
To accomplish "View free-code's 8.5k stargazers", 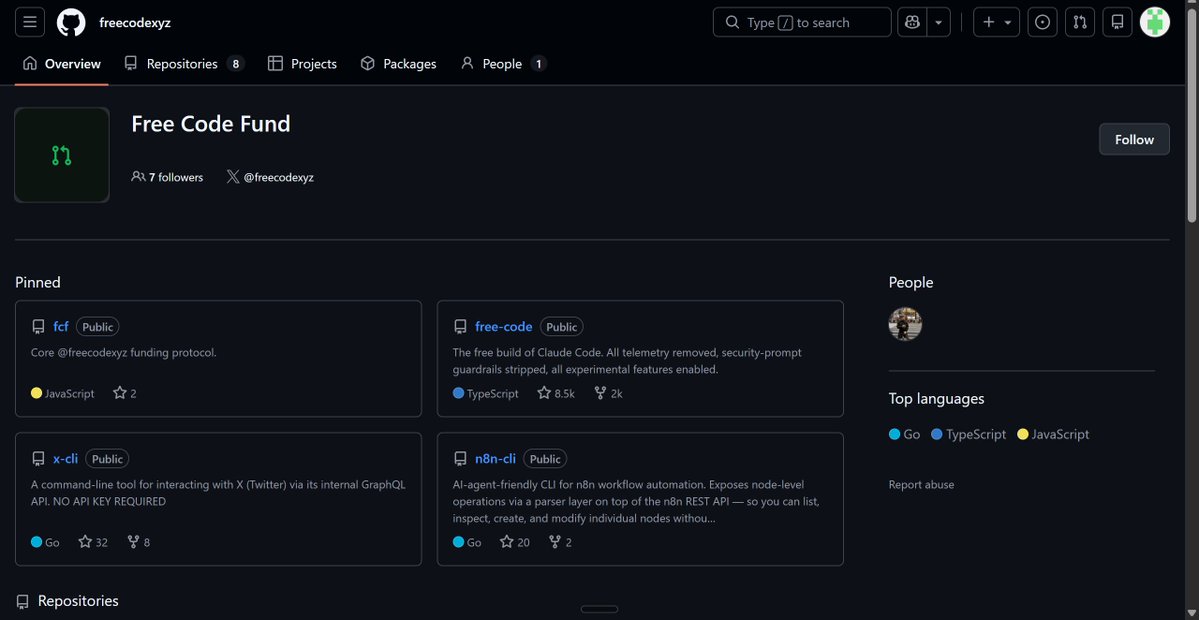I will click(x=556, y=394).
